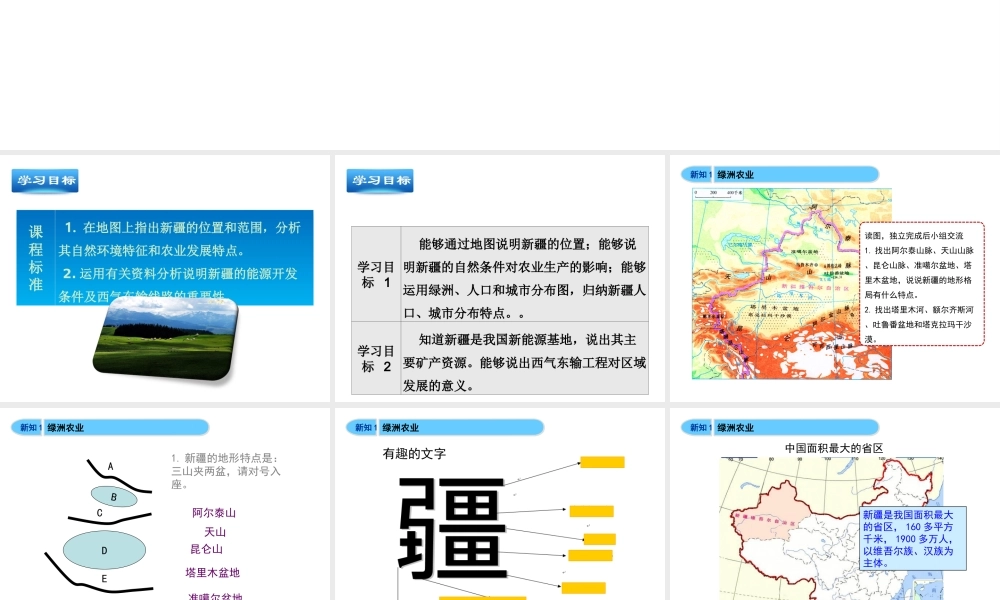Click the blue box reading 新疆是我国面积最大的省区
The image size is (1000, 600).
pos(913,538)
